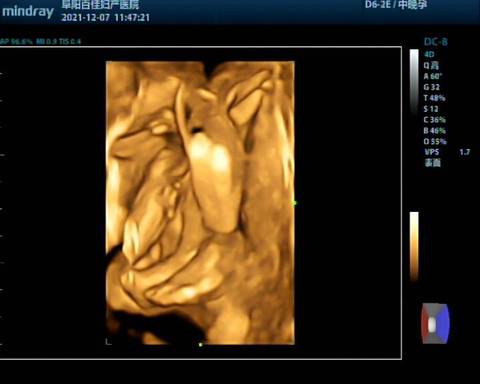The image size is (480, 384).
Task: Click the 'A 60°' angle parameter
Action: (433, 76)
